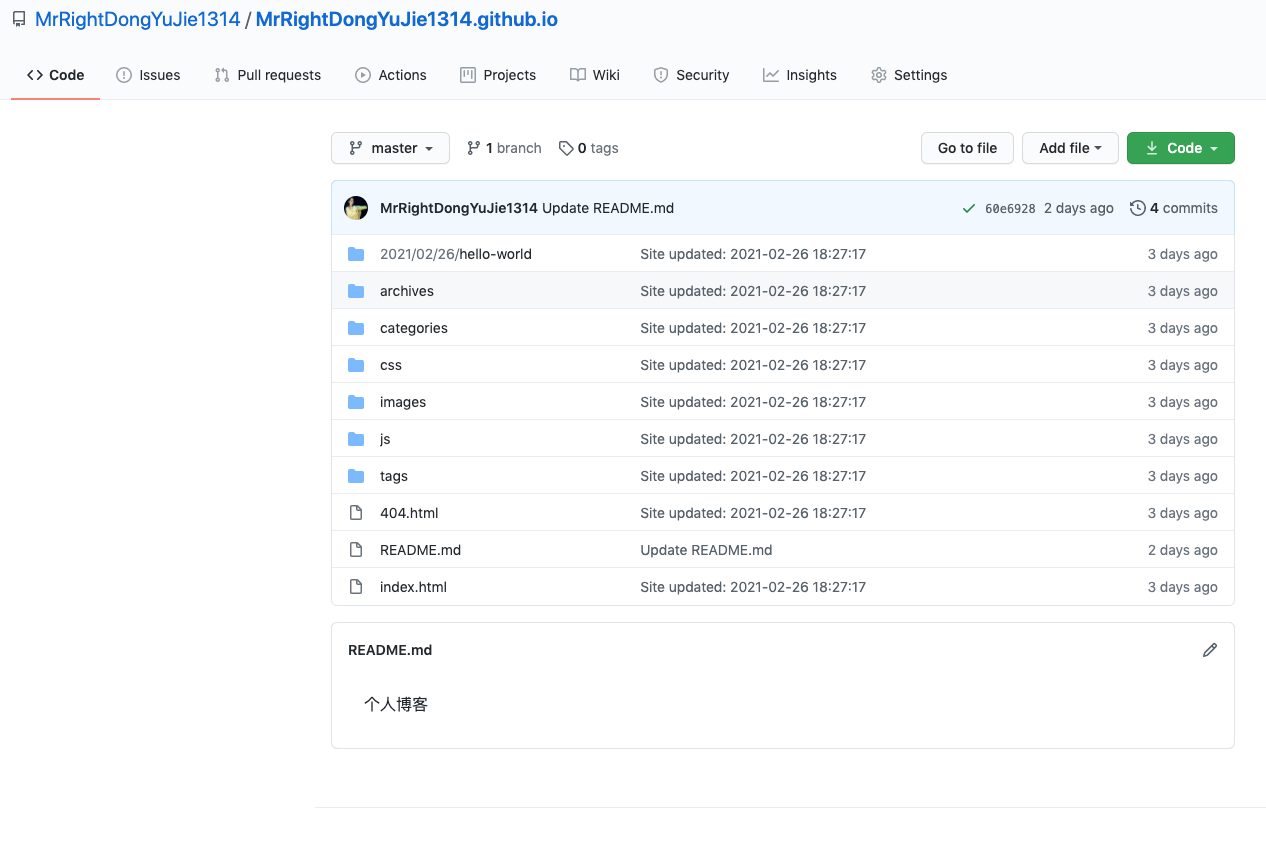Screen dimensions: 1266x841
Task: Click folder icon of the tags row
Action: click(x=356, y=476)
